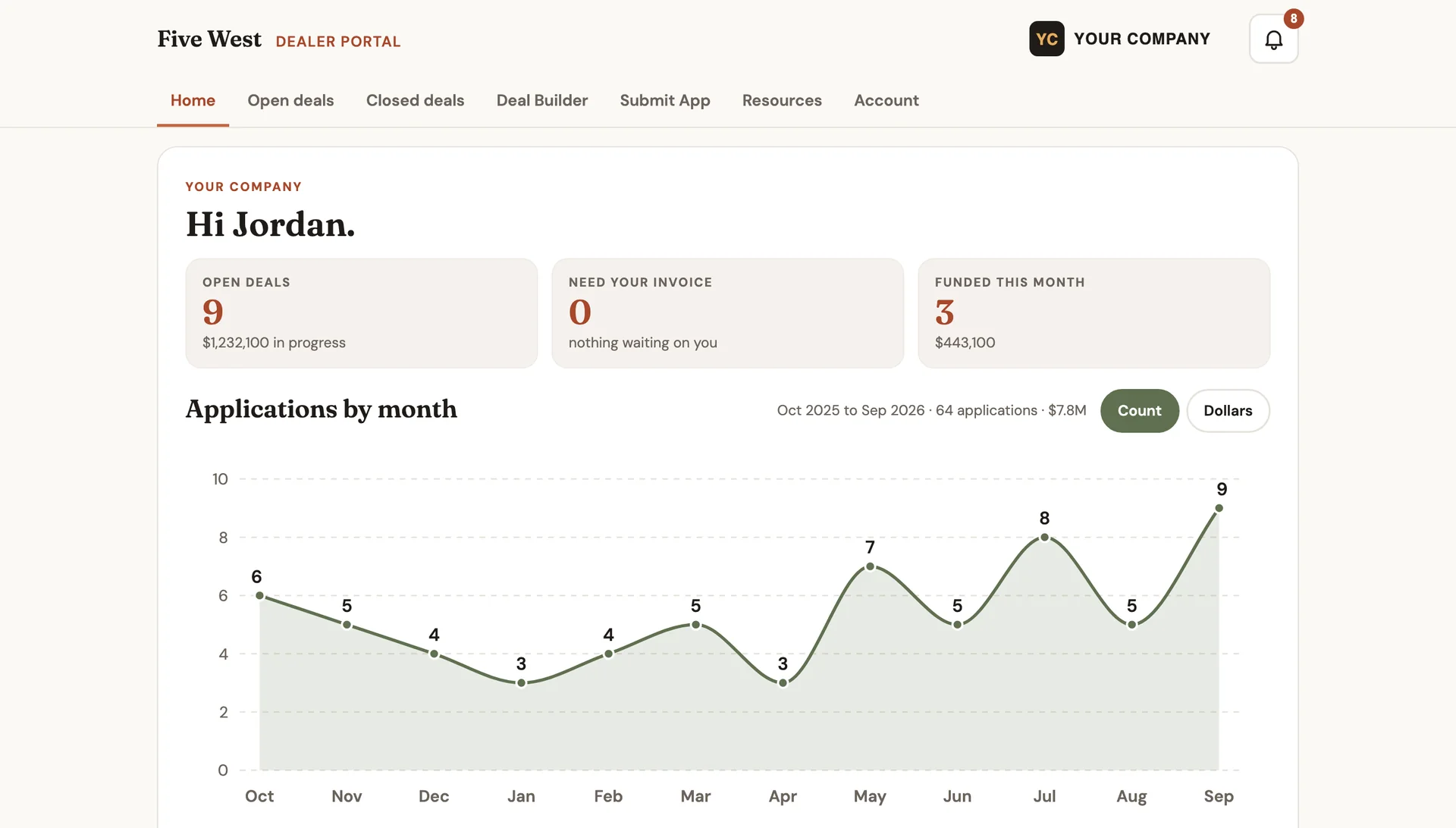The image size is (1456, 828).
Task: Click the Apr data point on chart
Action: 783,682
